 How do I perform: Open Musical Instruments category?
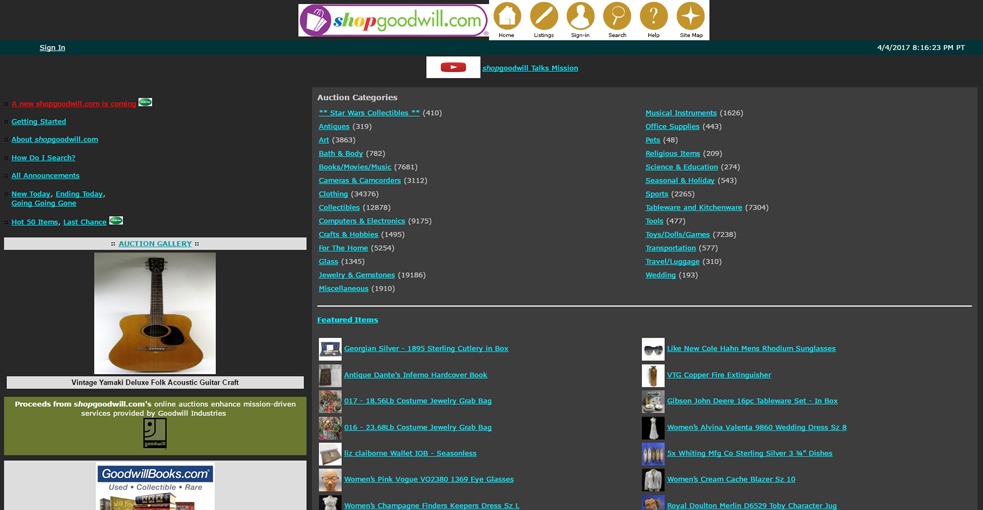click(681, 113)
